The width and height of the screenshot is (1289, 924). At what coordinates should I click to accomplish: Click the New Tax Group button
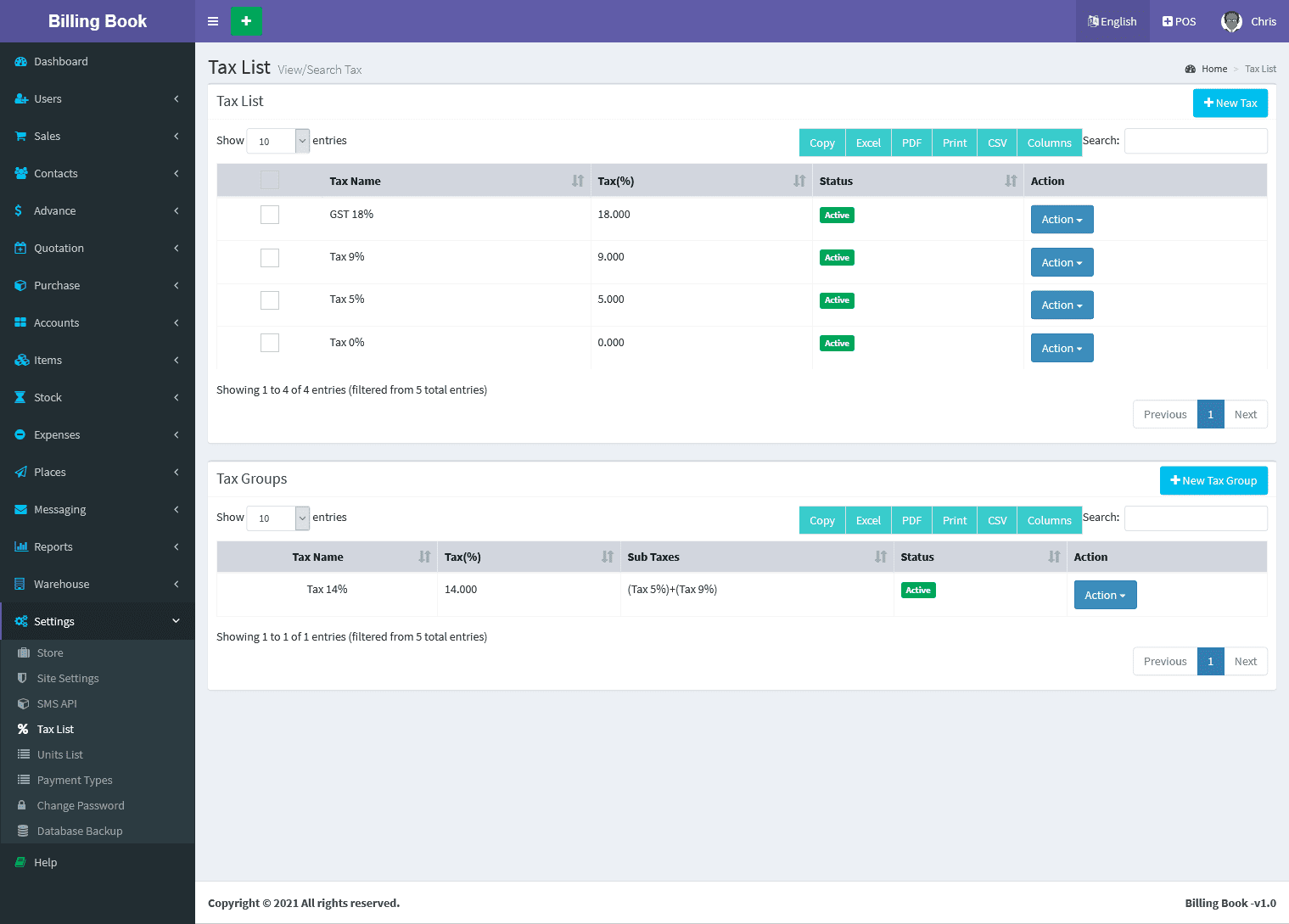[1213, 480]
